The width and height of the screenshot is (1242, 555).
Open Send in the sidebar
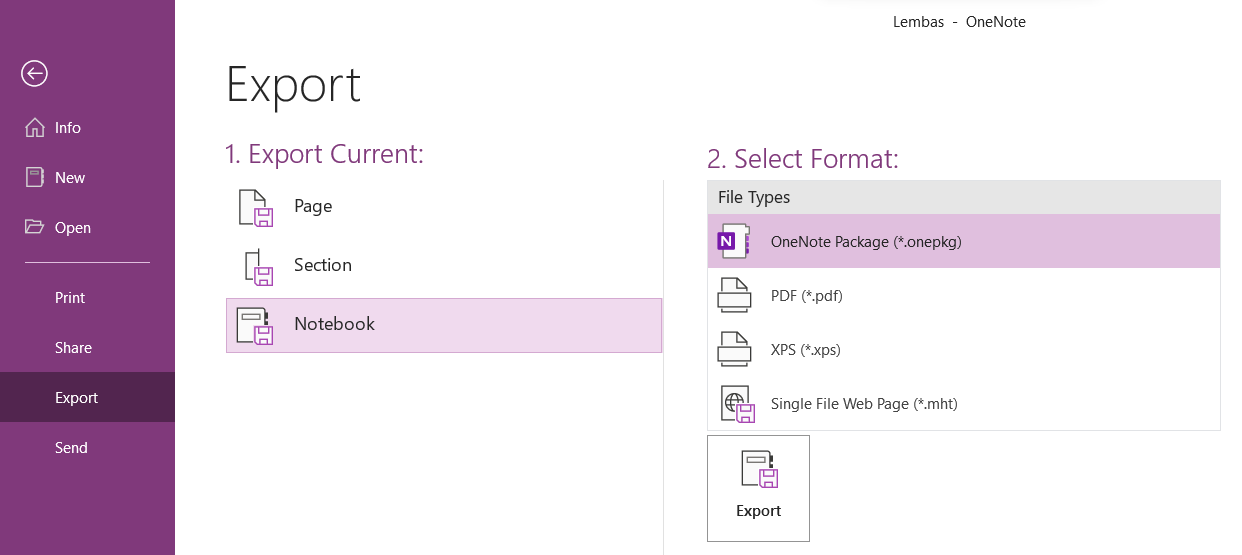[x=87, y=448]
